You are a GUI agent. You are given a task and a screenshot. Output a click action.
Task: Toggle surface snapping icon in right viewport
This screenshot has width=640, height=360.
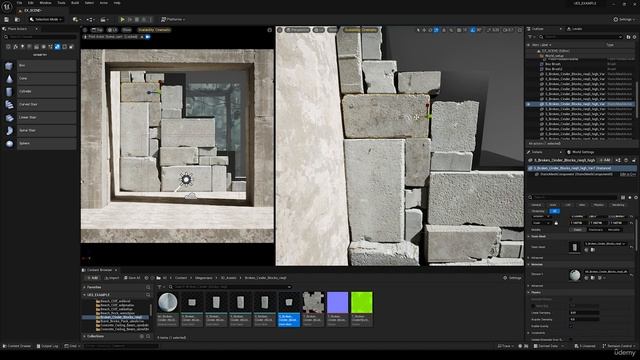pyautogui.click(x=451, y=30)
